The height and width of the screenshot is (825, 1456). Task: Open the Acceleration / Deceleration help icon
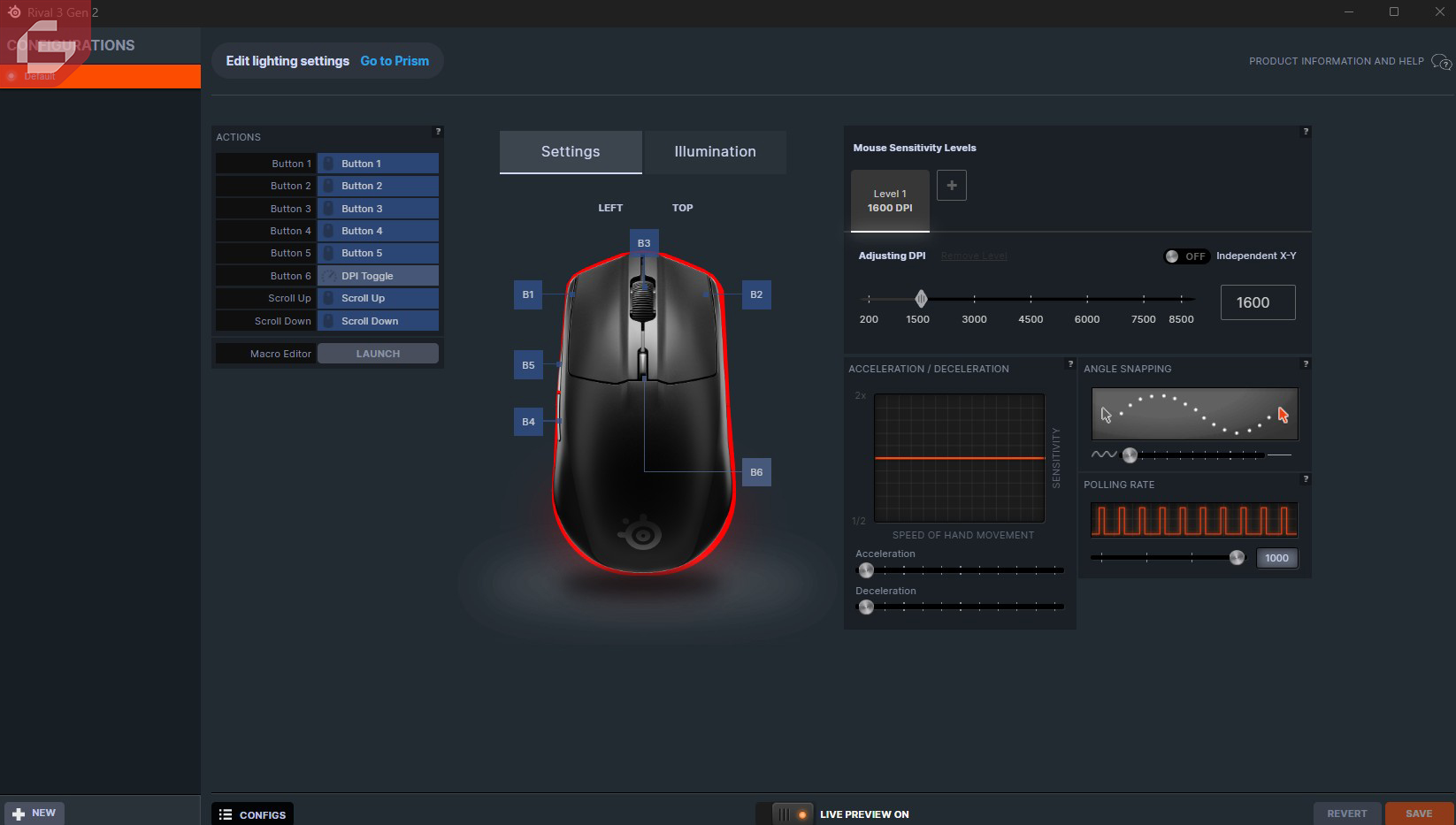(1070, 364)
